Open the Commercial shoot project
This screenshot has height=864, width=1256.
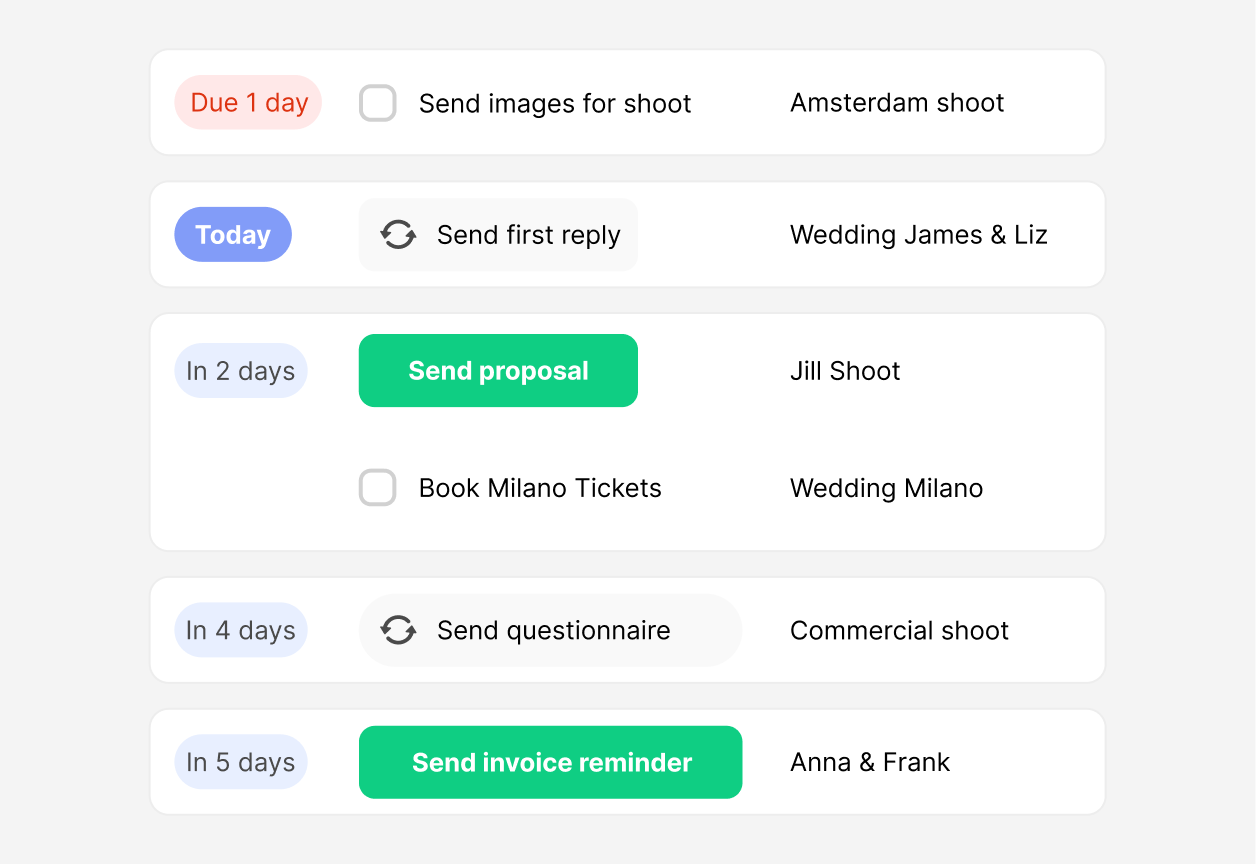(899, 630)
